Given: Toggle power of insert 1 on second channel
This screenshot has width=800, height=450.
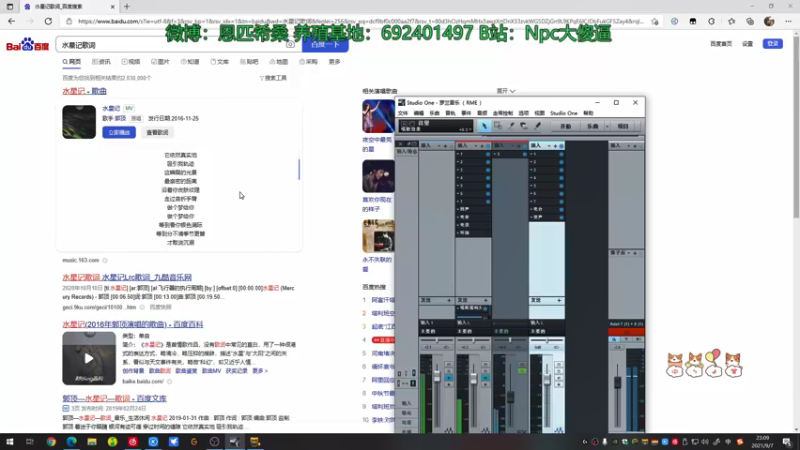Looking at the screenshot, I should pyautogui.click(x=488, y=154).
